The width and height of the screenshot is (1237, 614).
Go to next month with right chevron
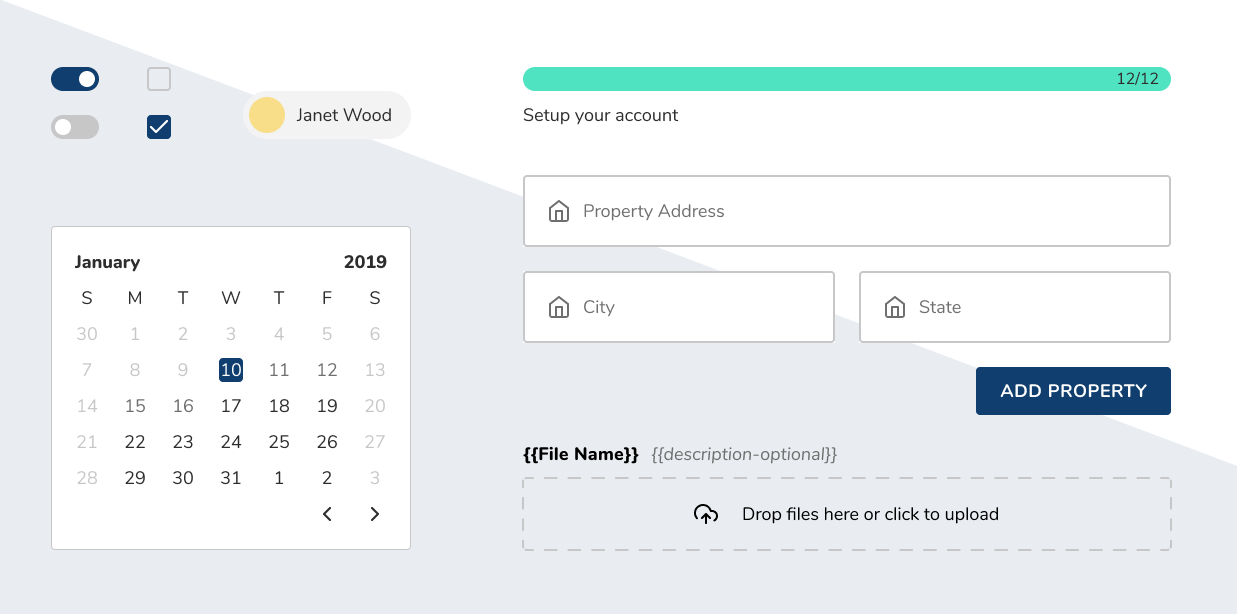(x=375, y=514)
